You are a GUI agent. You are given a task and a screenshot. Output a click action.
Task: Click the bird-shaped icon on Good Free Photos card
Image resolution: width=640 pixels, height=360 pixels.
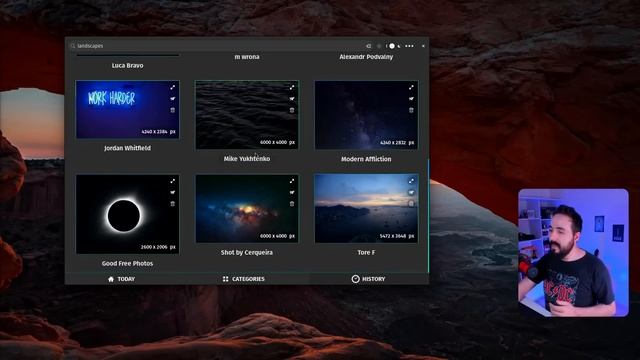click(173, 192)
